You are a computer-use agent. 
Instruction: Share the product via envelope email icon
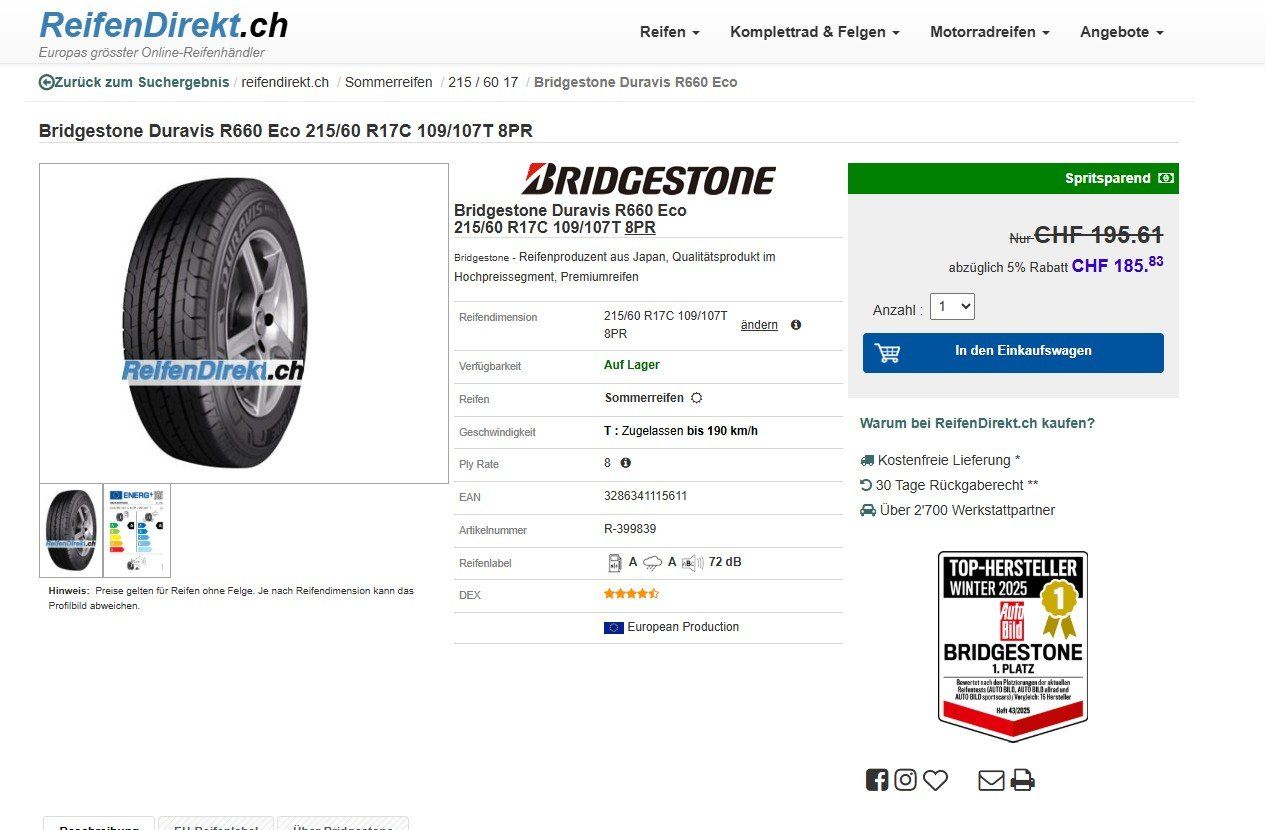[991, 780]
